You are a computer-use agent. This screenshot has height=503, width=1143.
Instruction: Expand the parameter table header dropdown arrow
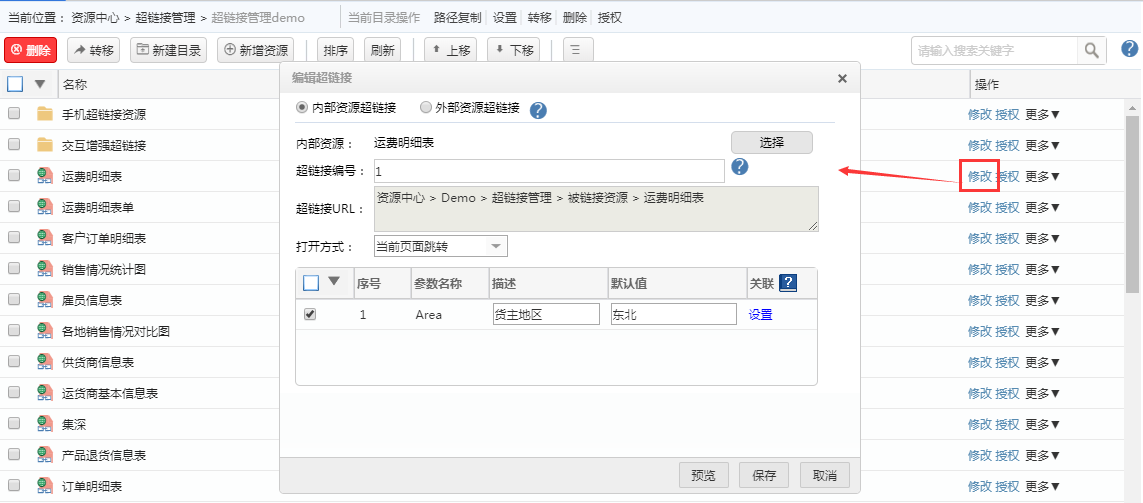pyautogui.click(x=334, y=282)
